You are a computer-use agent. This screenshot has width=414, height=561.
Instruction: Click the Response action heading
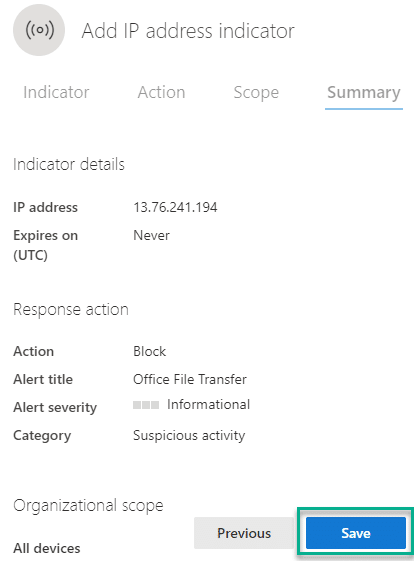click(x=71, y=309)
